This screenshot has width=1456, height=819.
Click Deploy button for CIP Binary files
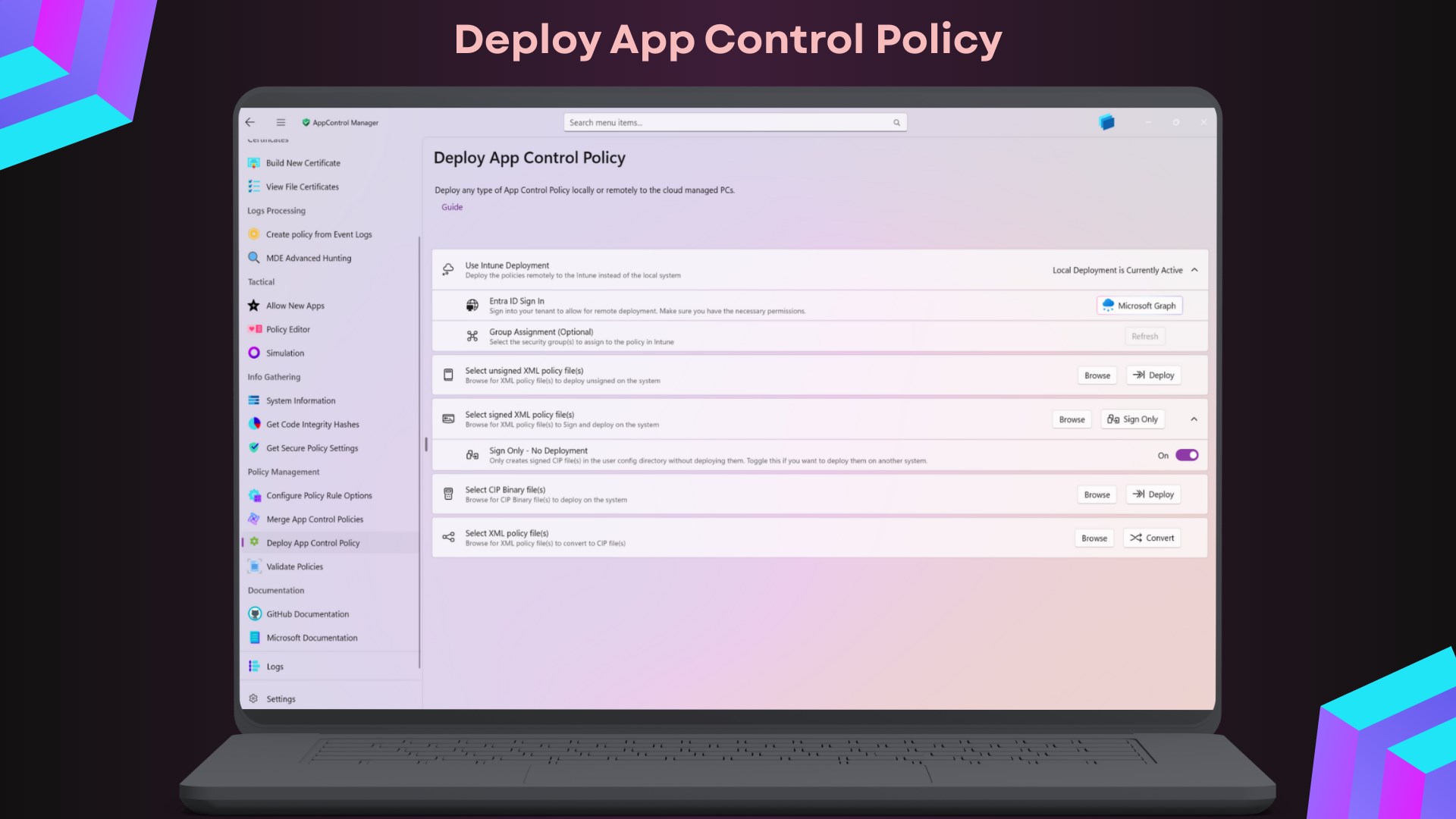click(x=1153, y=494)
